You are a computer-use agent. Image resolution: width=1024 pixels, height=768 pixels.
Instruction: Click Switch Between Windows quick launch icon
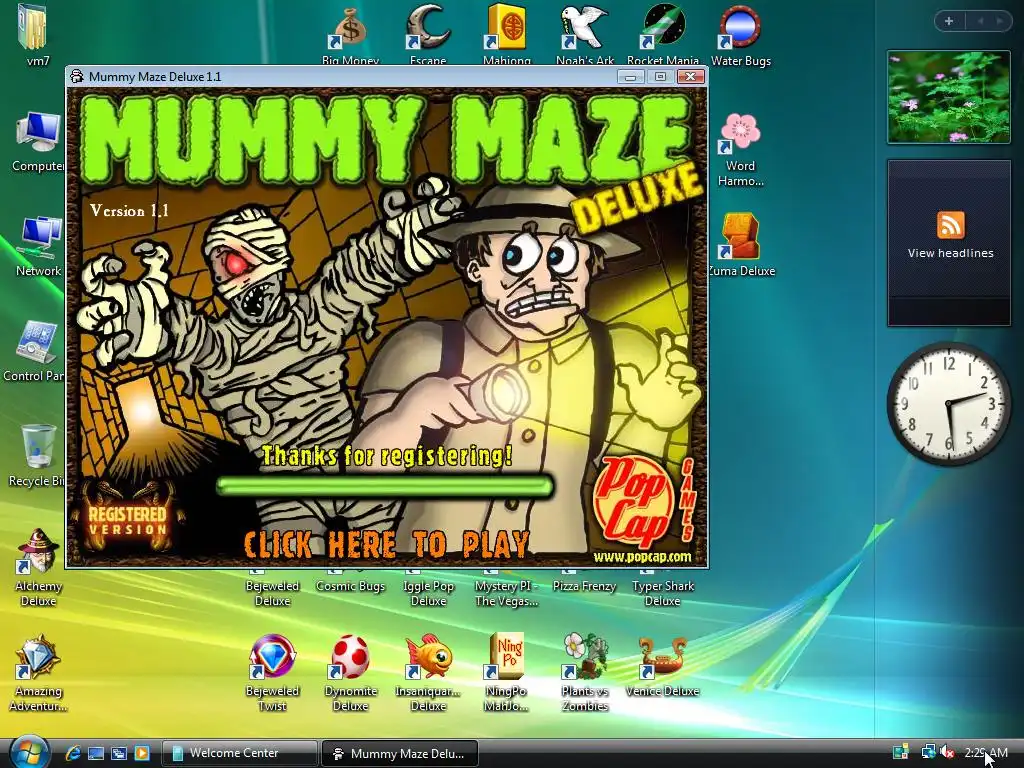(x=119, y=753)
